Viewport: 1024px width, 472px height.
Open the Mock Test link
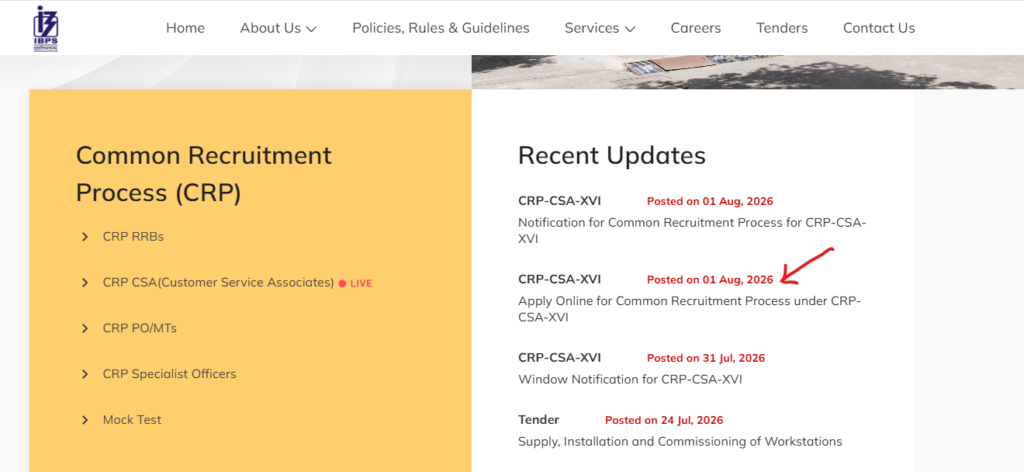[132, 420]
